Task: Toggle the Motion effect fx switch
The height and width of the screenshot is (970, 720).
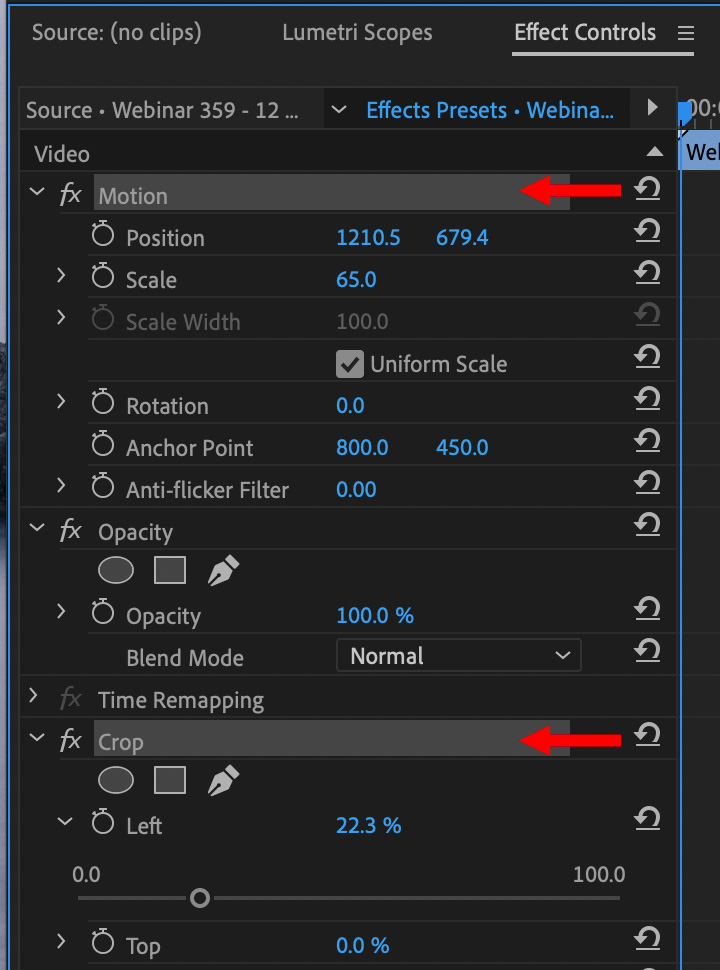Action: [70, 194]
